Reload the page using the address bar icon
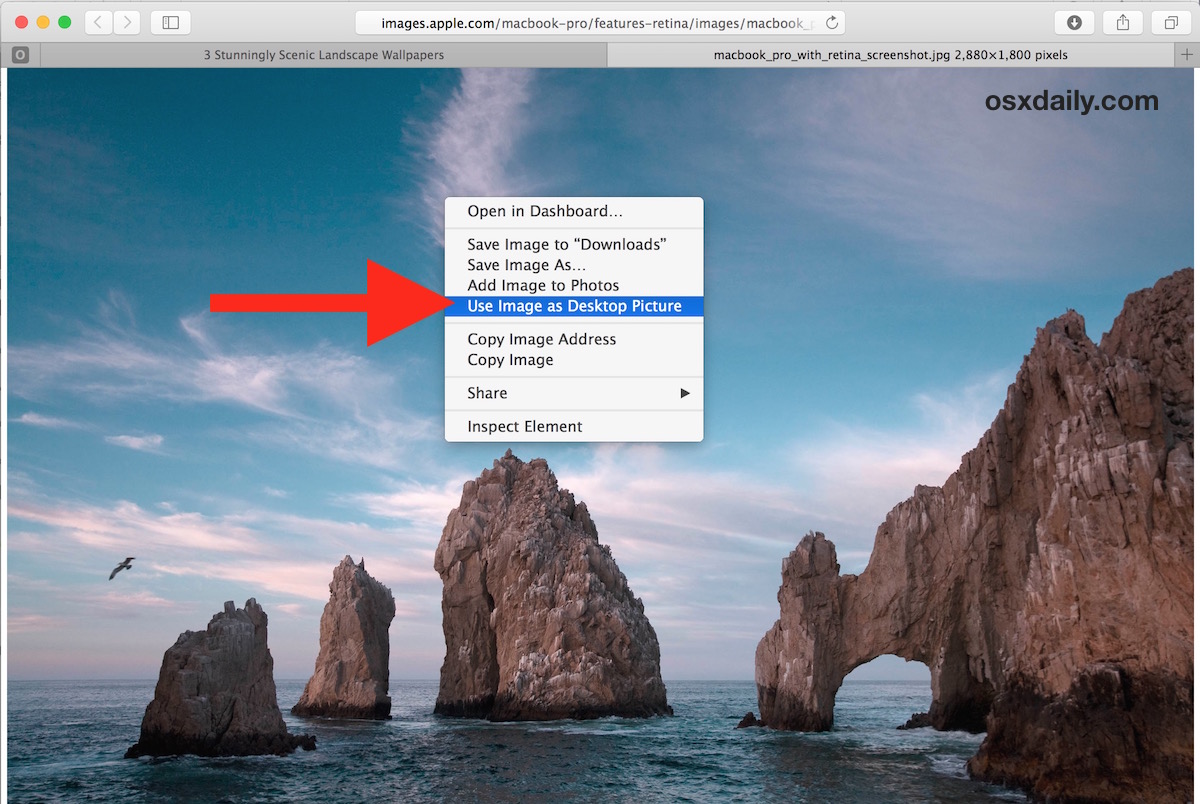This screenshot has height=804, width=1200. coord(833,21)
